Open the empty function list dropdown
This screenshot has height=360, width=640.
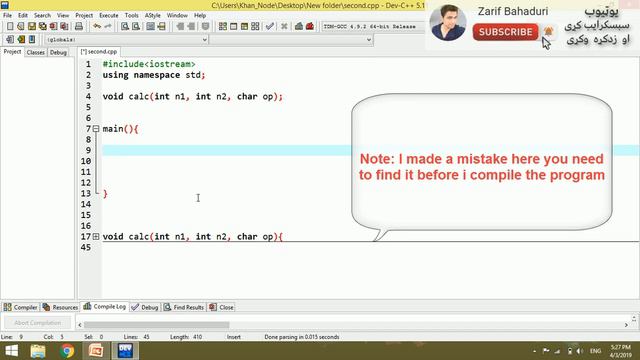291,40
